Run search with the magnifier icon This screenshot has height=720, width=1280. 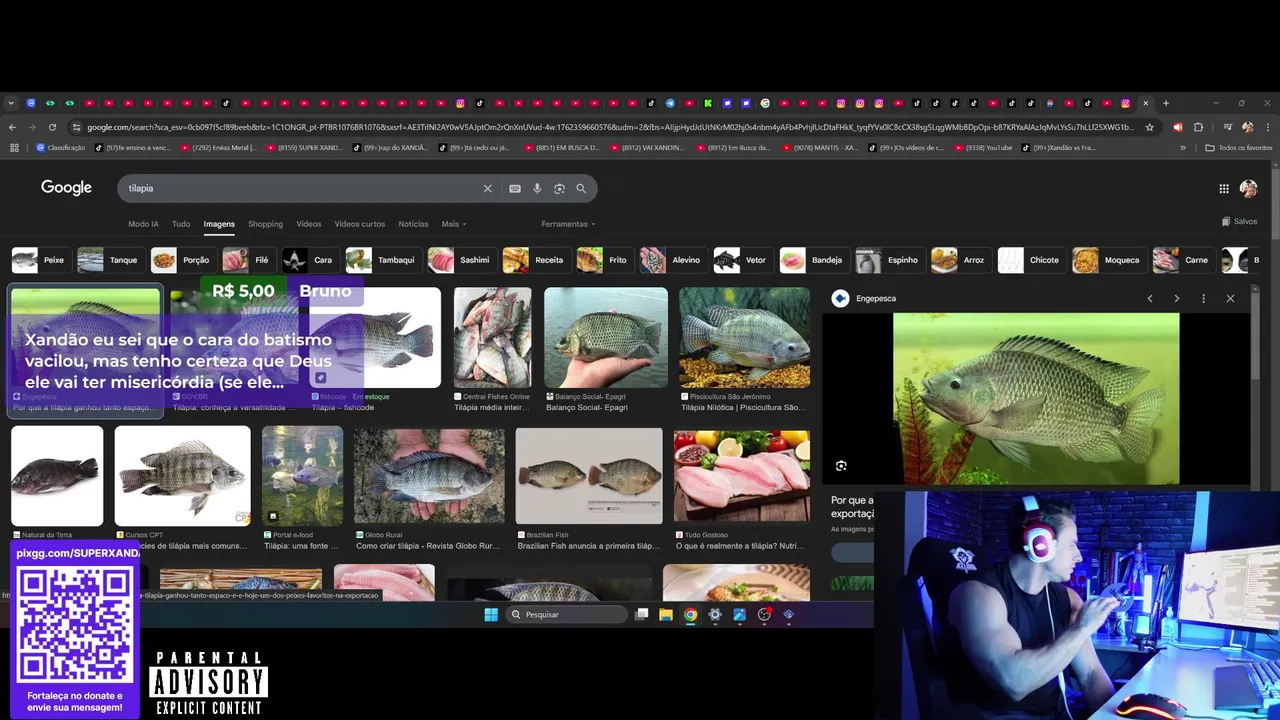pyautogui.click(x=581, y=188)
